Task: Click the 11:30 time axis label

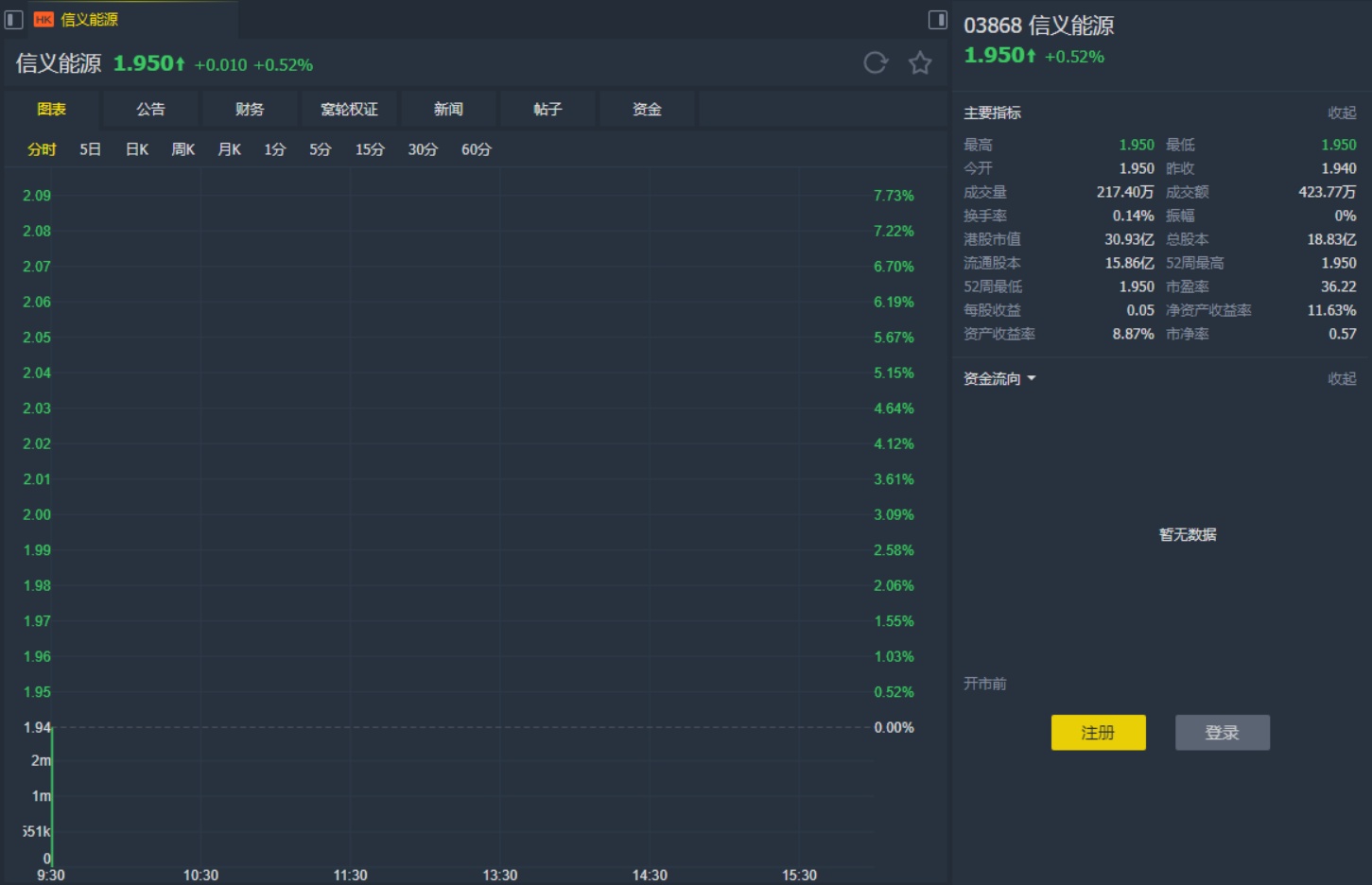Action: pos(350,876)
